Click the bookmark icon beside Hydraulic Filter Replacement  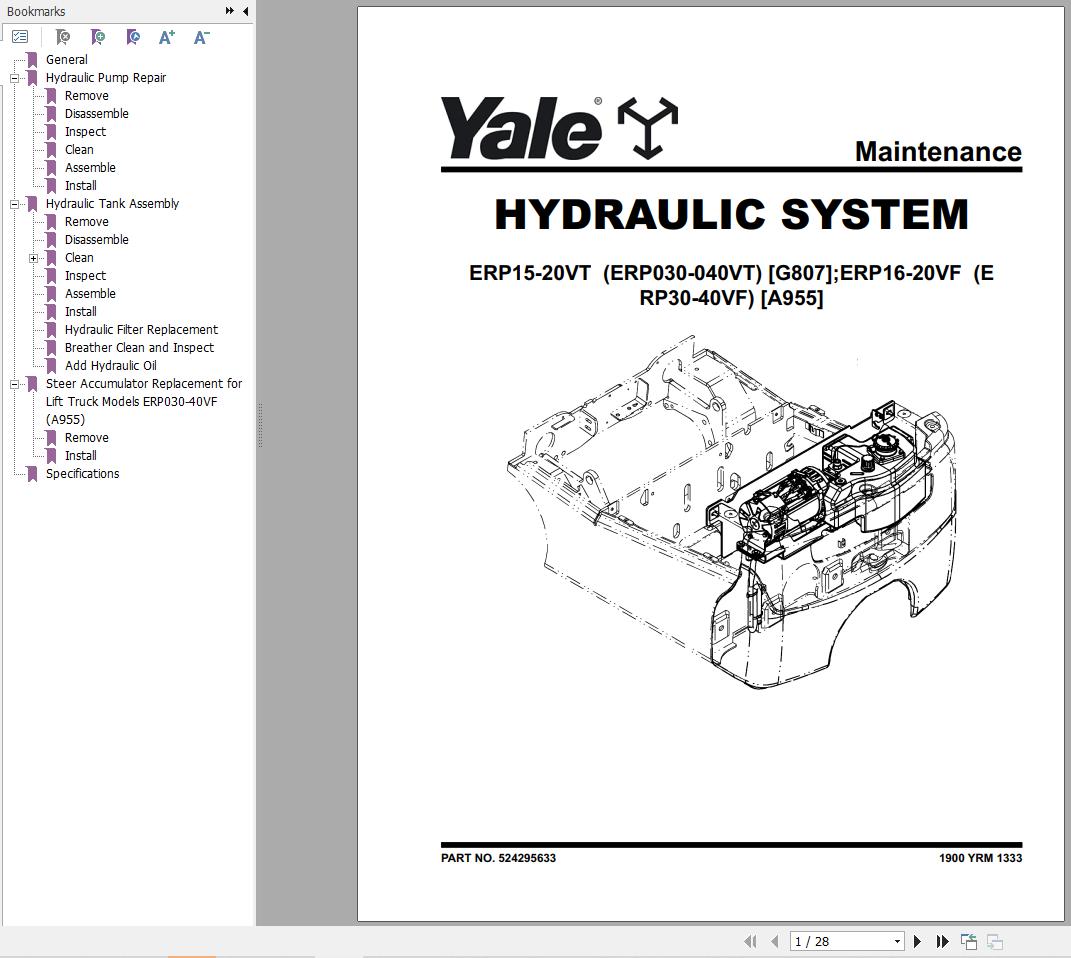[x=51, y=330]
